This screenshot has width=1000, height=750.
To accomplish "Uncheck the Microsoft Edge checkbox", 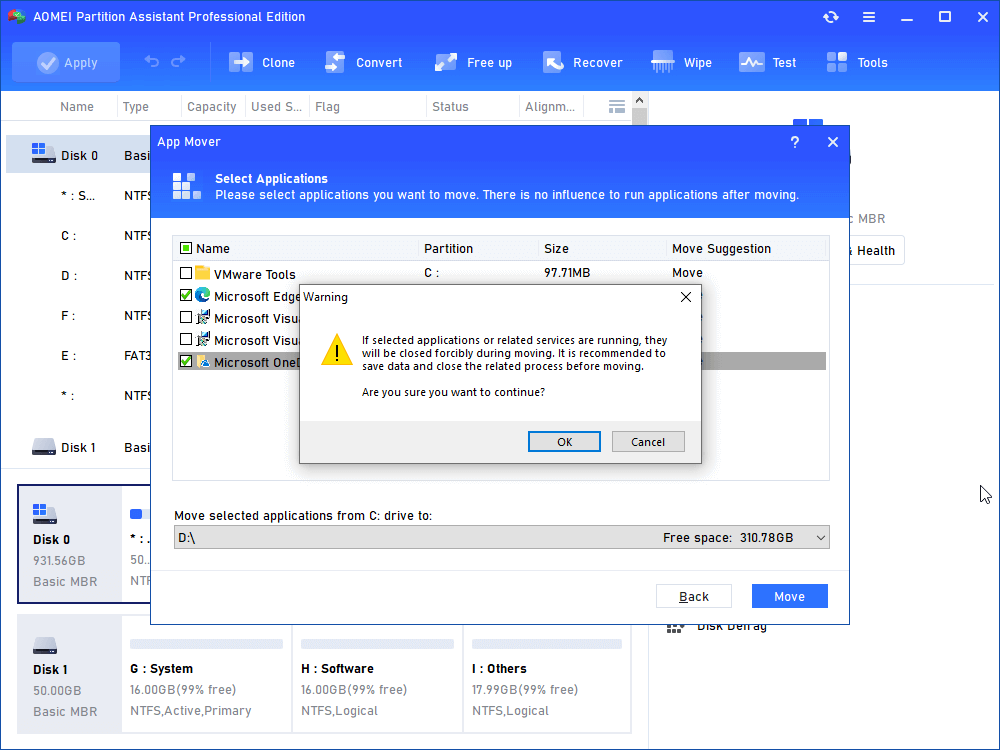I will pos(186,295).
